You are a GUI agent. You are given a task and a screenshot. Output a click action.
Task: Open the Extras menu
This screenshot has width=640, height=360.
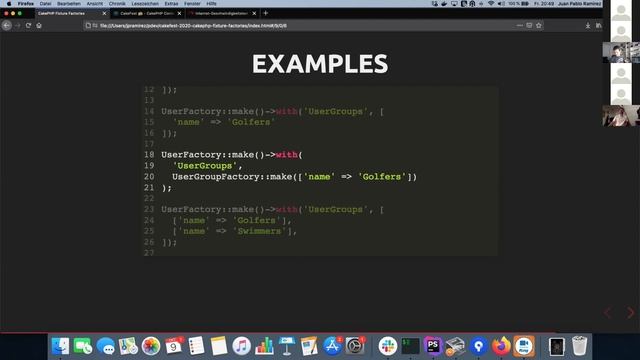coord(171,4)
